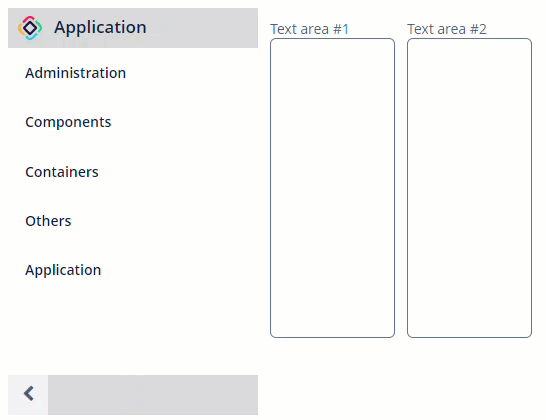This screenshot has height=420, width=546.
Task: Open the Components menu section
Action: [68, 122]
